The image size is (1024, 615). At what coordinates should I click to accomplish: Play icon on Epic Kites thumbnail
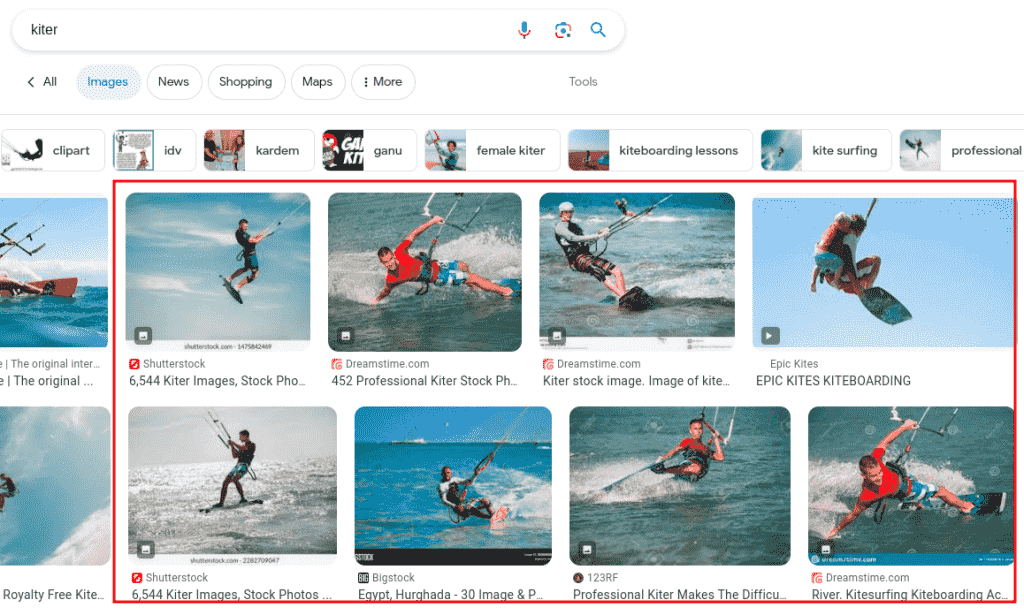770,336
